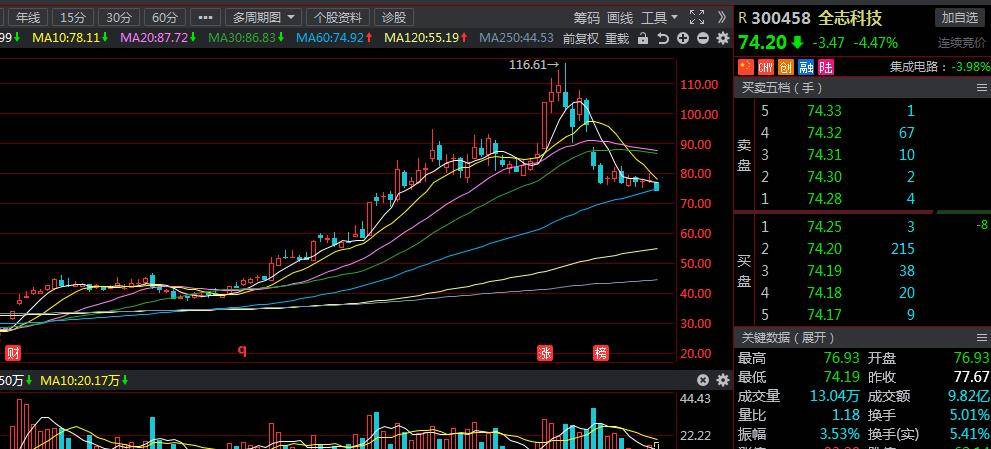
Task: Zoom in chart with plus icon
Action: point(683,39)
